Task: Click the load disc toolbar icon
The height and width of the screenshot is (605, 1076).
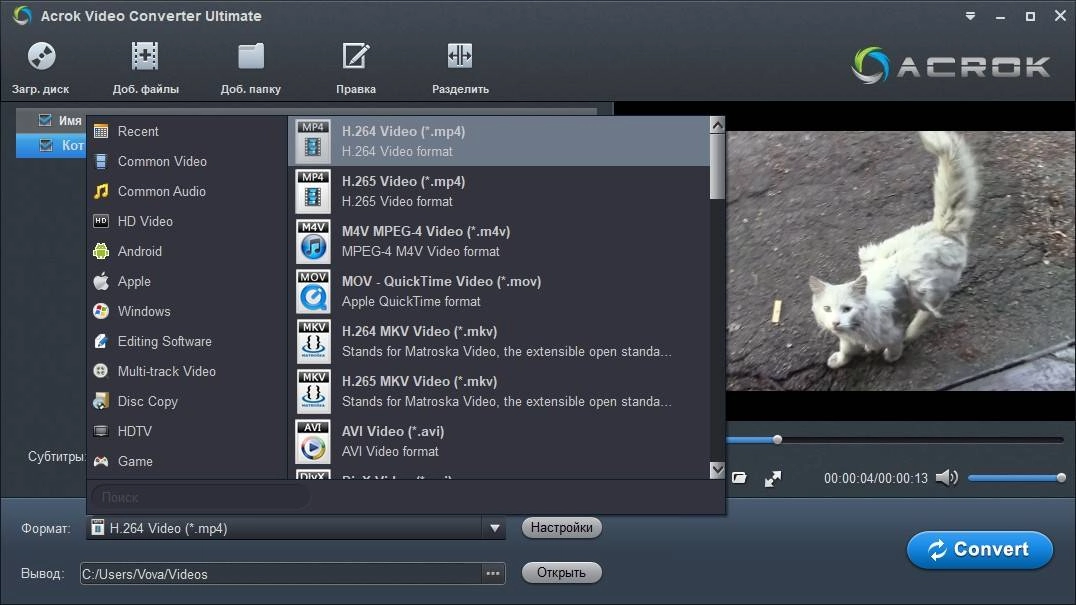Action: (41, 56)
